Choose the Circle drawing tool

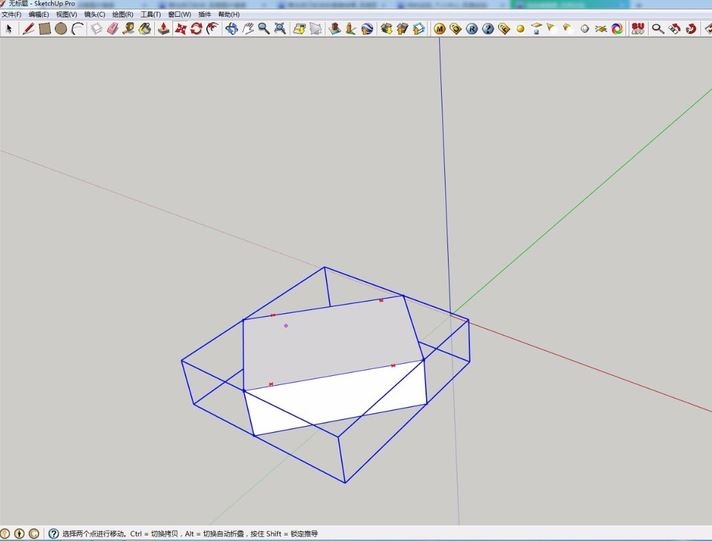(61, 29)
